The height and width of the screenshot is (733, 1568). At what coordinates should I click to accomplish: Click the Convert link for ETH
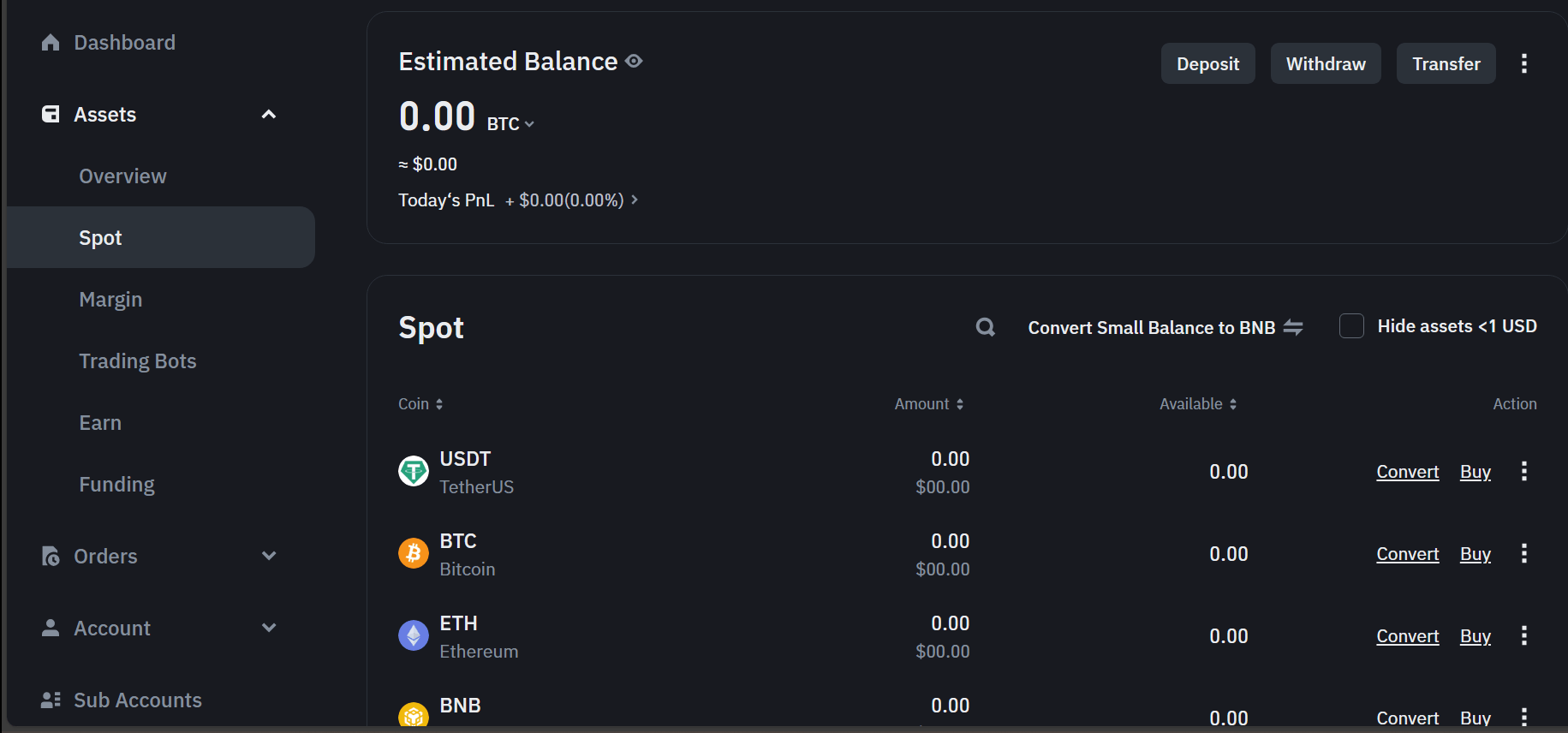[x=1407, y=636]
